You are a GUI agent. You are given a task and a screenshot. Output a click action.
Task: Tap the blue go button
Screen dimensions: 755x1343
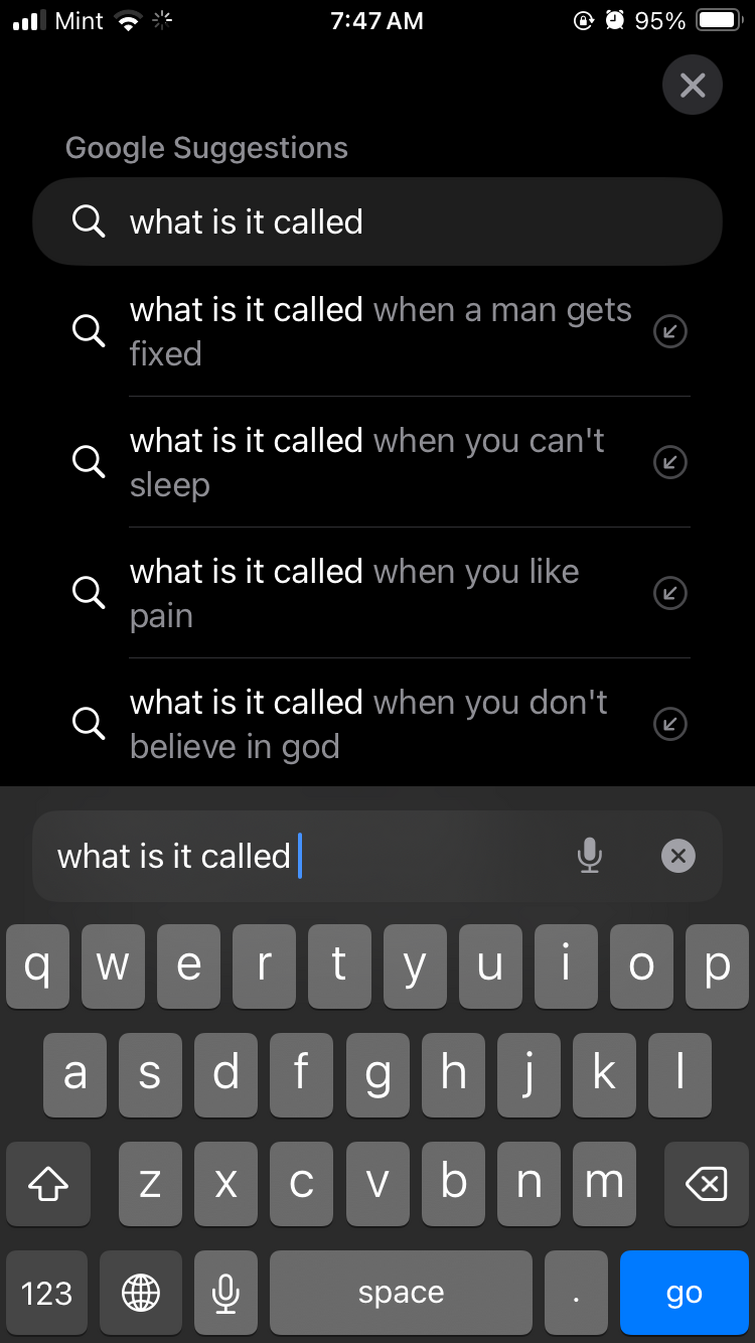[684, 1292]
